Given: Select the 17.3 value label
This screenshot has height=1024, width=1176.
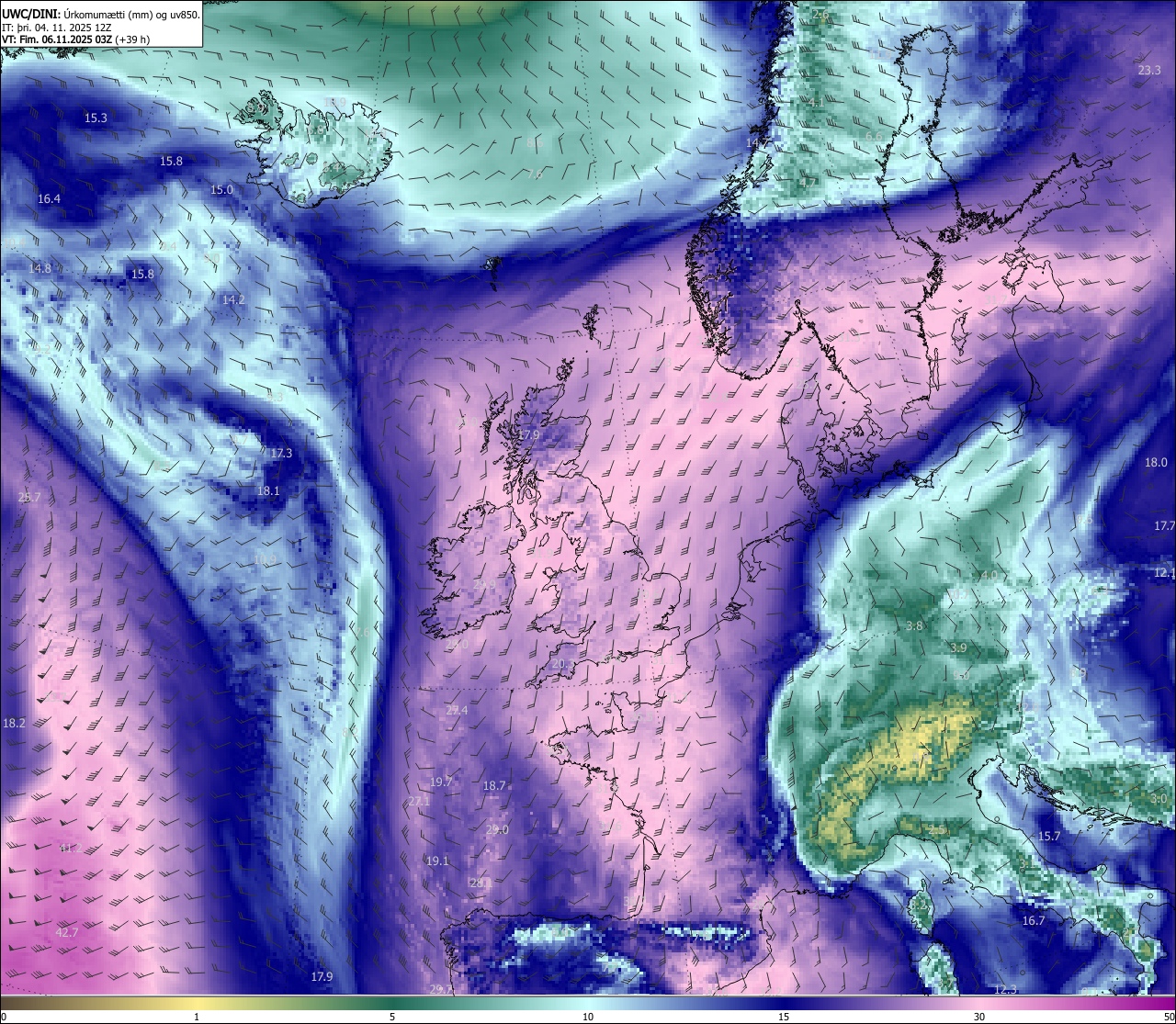Looking at the screenshot, I should [x=281, y=454].
